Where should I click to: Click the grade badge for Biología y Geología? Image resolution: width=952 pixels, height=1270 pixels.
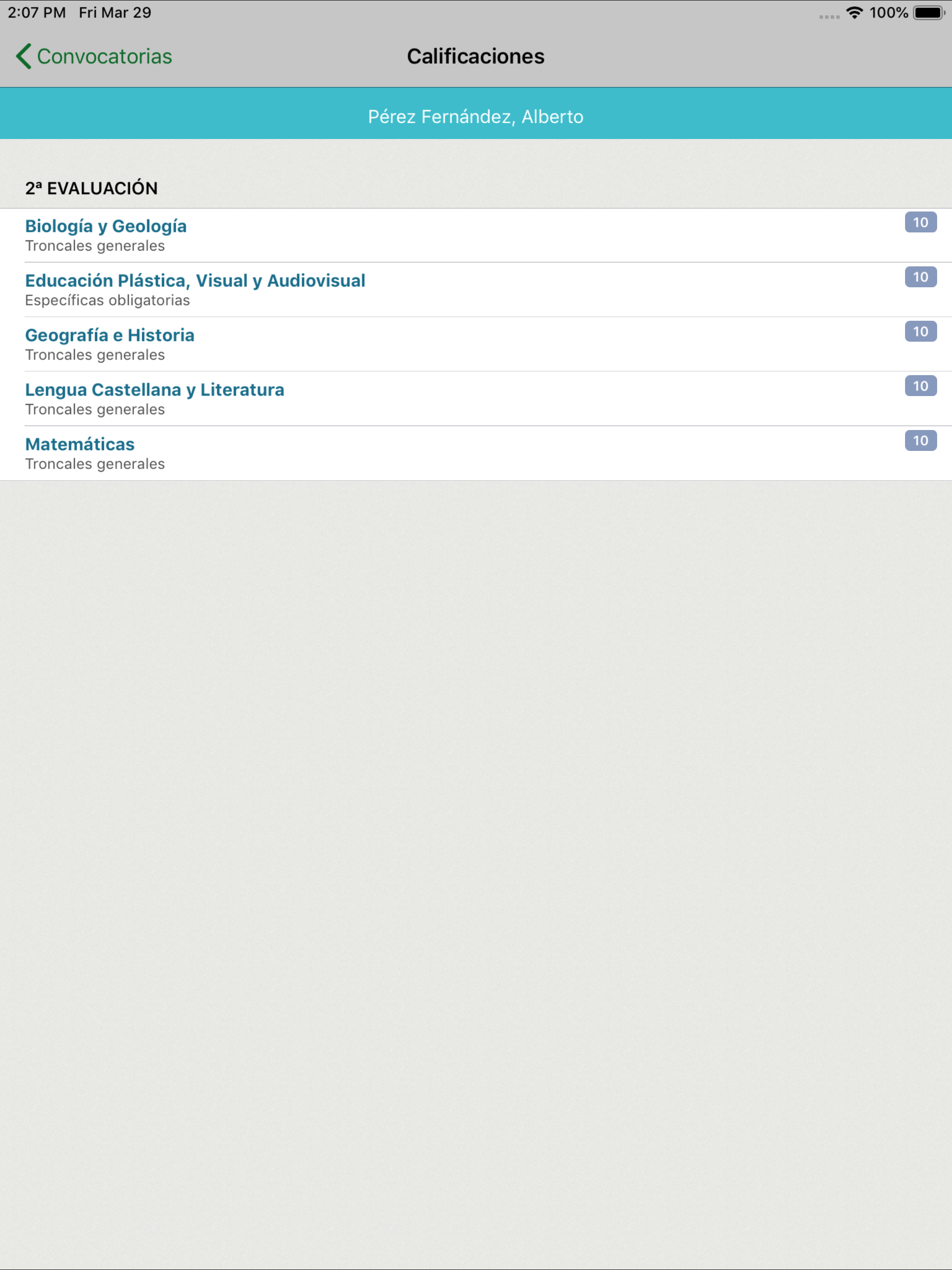point(920,222)
